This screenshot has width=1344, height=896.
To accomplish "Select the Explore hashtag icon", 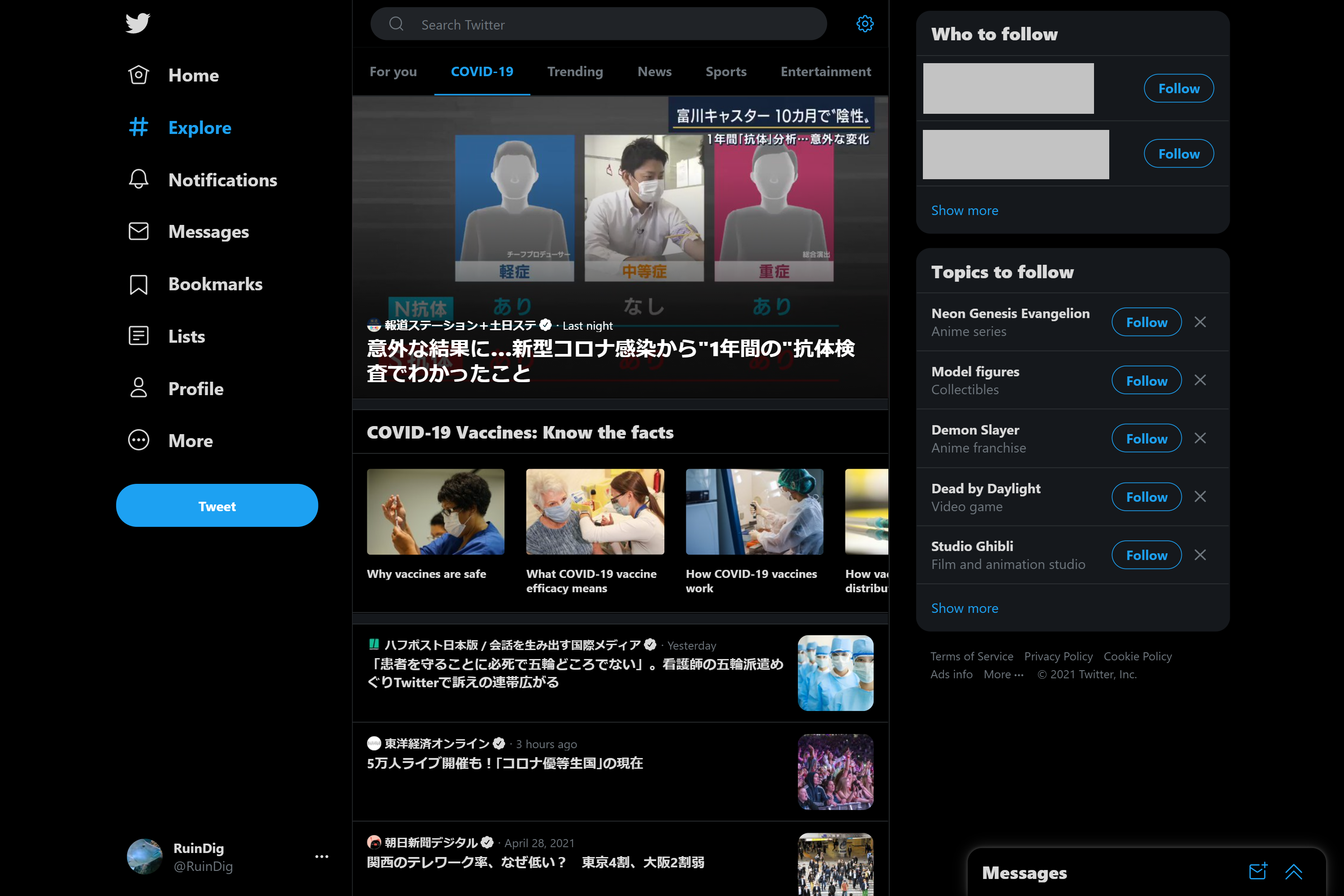I will coord(138,127).
